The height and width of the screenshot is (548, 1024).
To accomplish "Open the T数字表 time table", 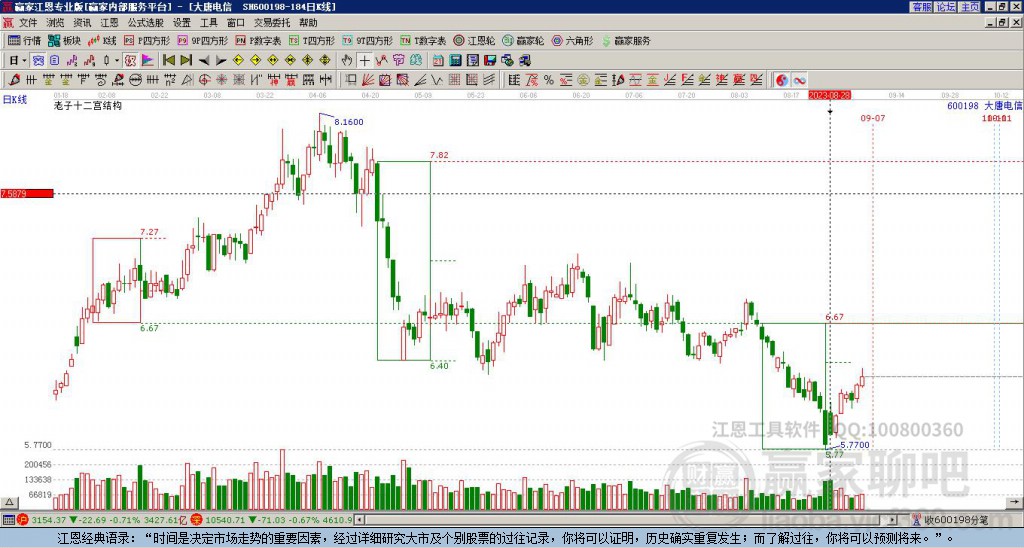I will 423,40.
